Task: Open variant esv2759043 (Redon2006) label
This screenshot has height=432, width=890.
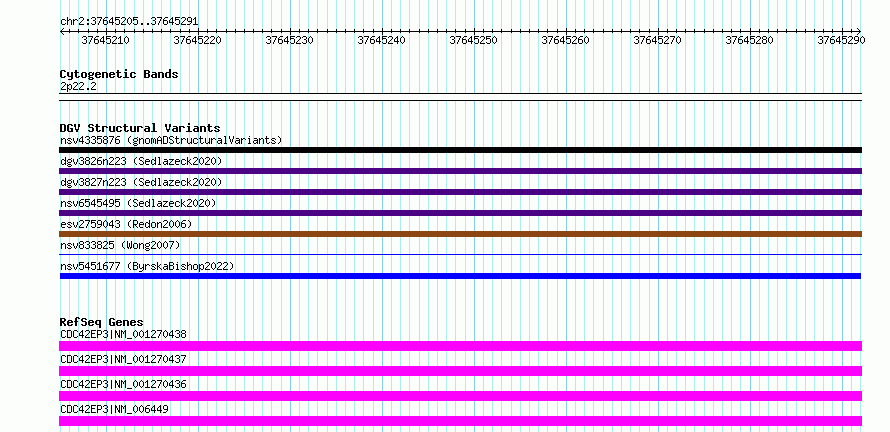Action: [x=126, y=224]
